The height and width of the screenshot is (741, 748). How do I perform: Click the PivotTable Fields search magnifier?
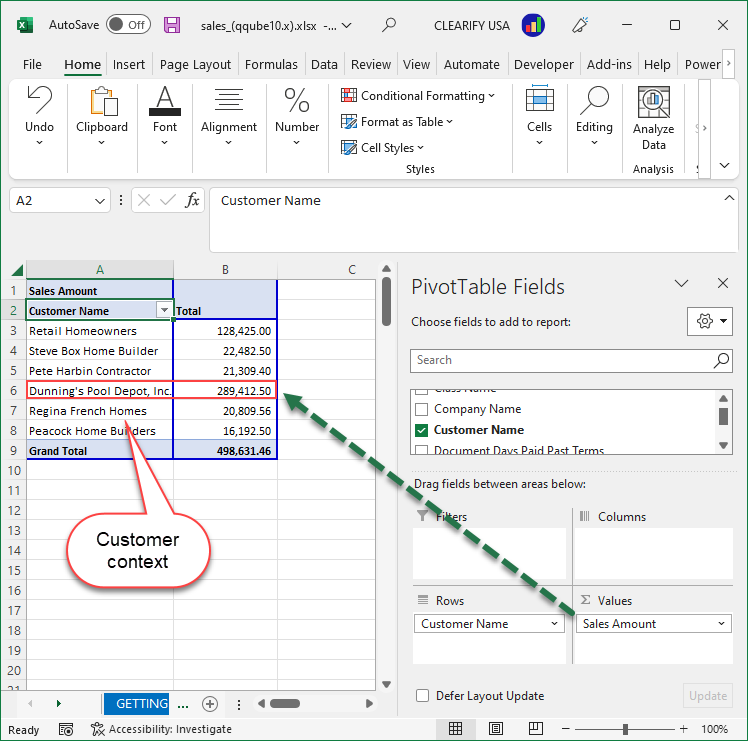click(721, 360)
